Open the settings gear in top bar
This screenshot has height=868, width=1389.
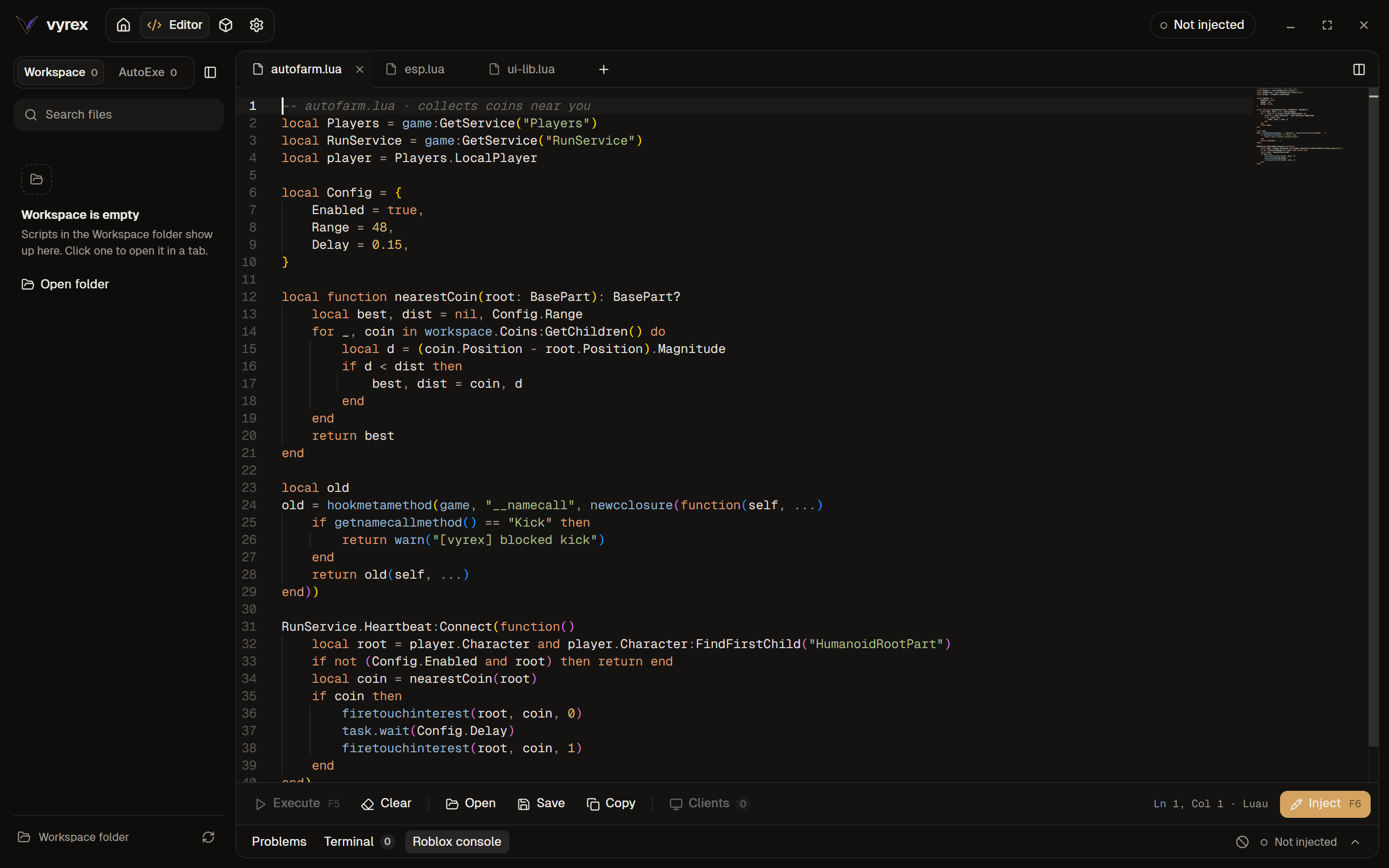click(257, 25)
